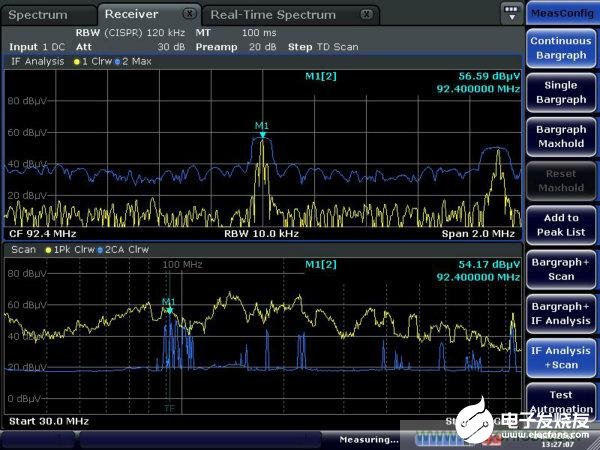
Task: Choose the IF Analysis + Scan softkey
Action: pyautogui.click(x=560, y=357)
